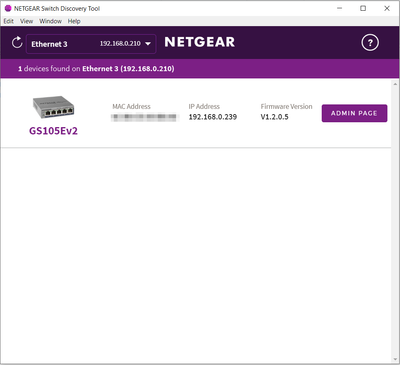Click the purple NETGEAR app icon in title bar
Viewport: 400px width, 365px height.
[8, 8]
